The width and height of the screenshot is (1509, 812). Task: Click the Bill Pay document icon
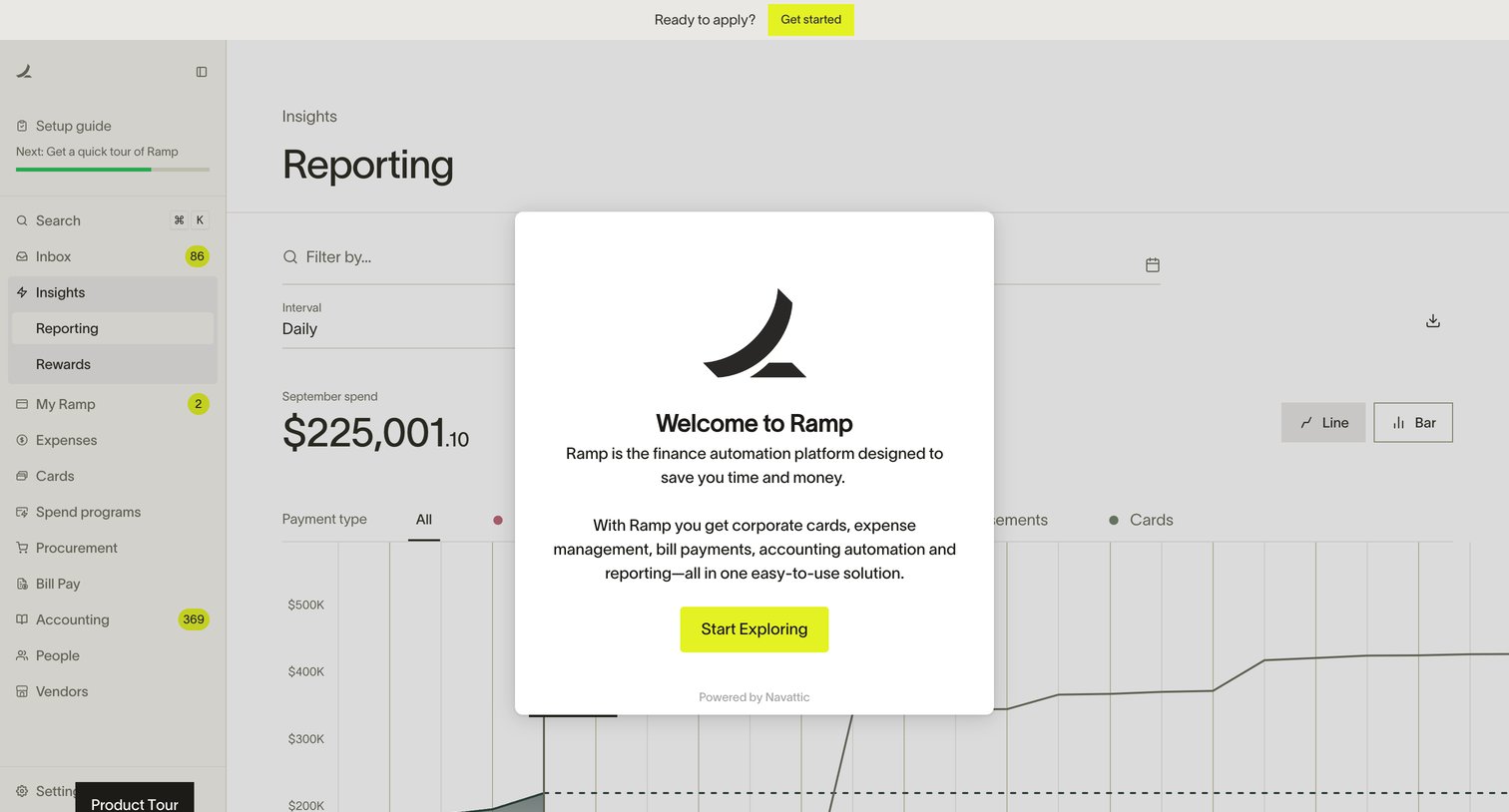[x=22, y=584]
